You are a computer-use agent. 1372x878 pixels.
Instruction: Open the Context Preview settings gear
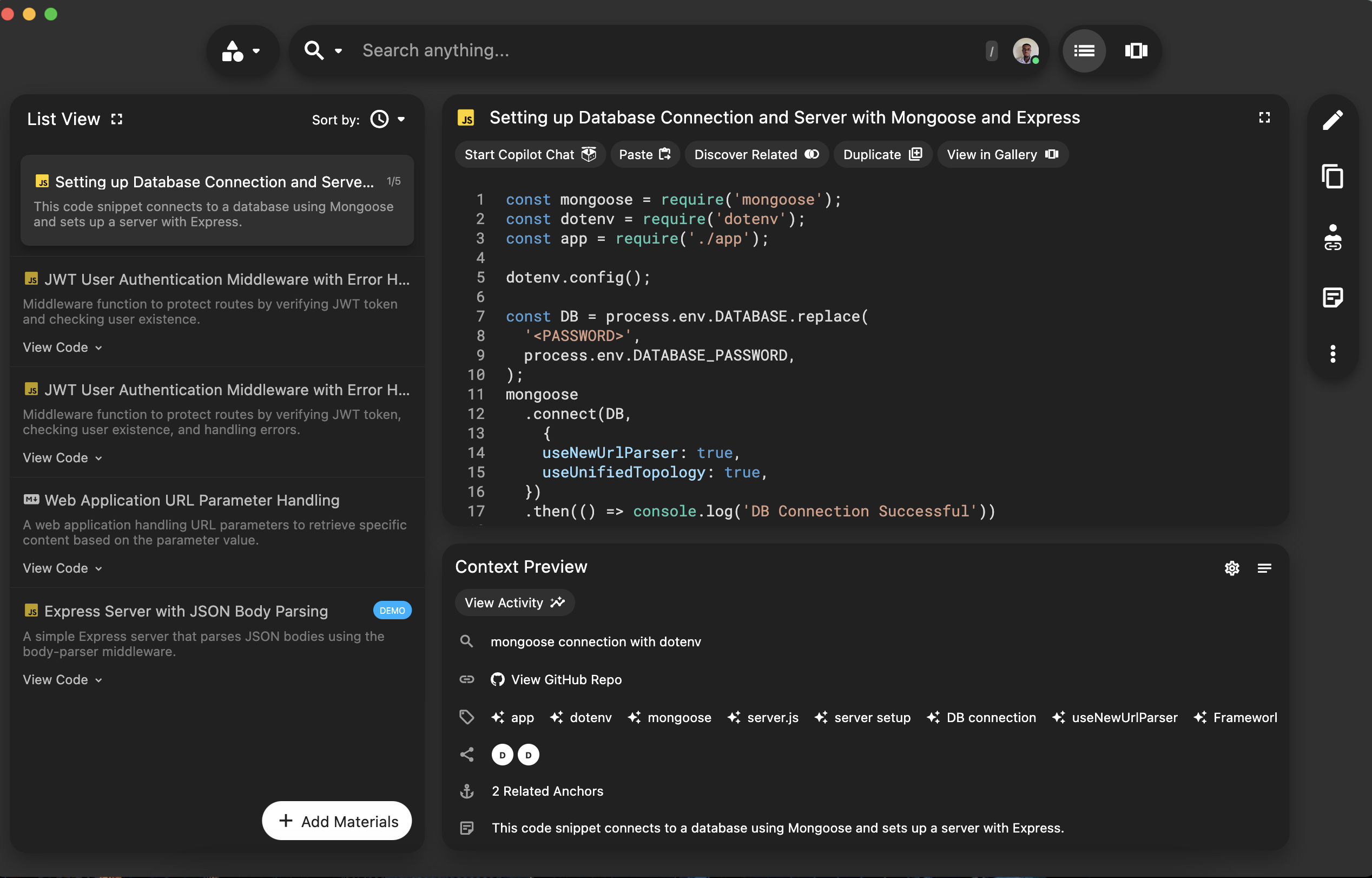tap(1232, 568)
